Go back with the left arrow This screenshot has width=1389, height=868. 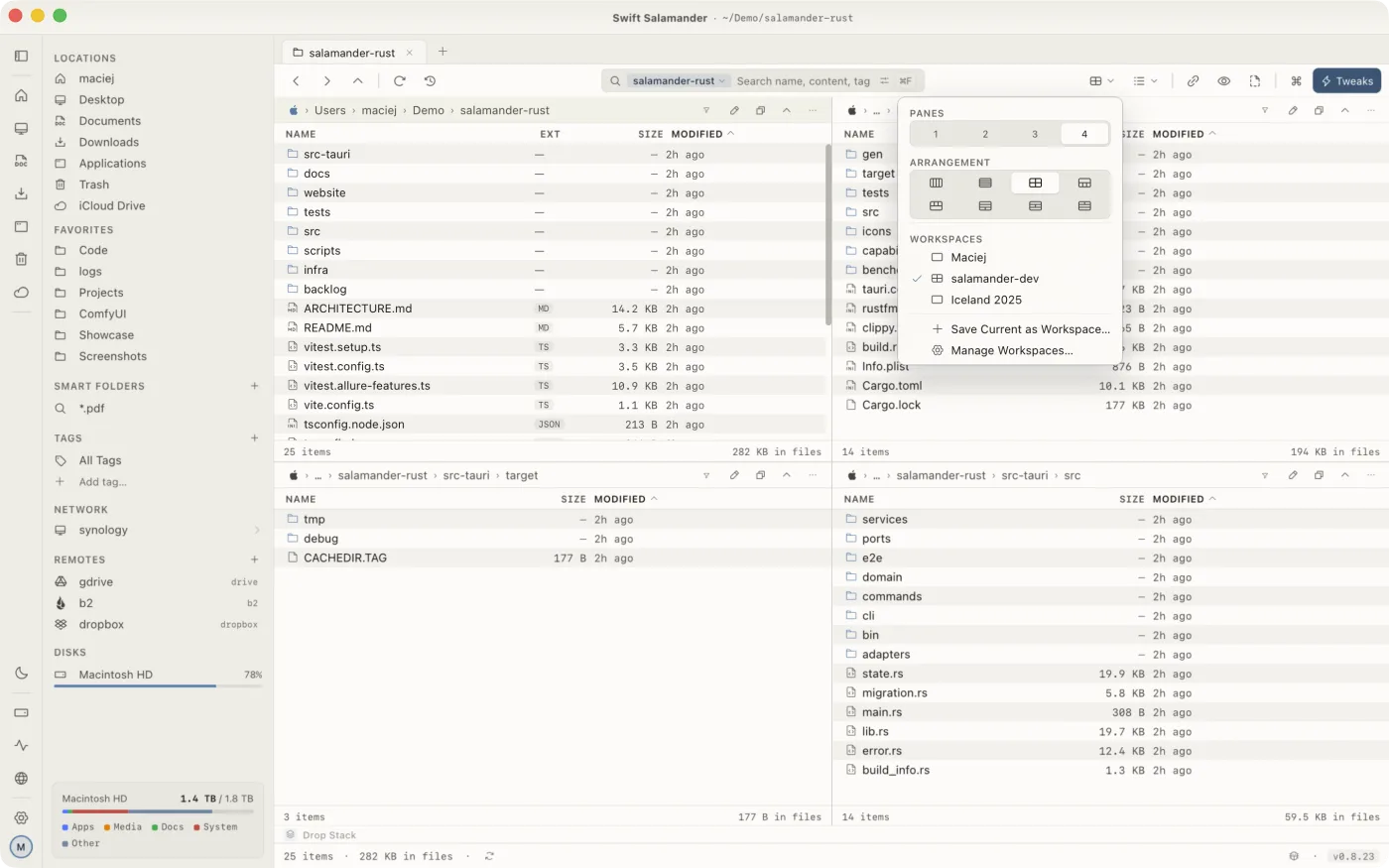coord(296,81)
